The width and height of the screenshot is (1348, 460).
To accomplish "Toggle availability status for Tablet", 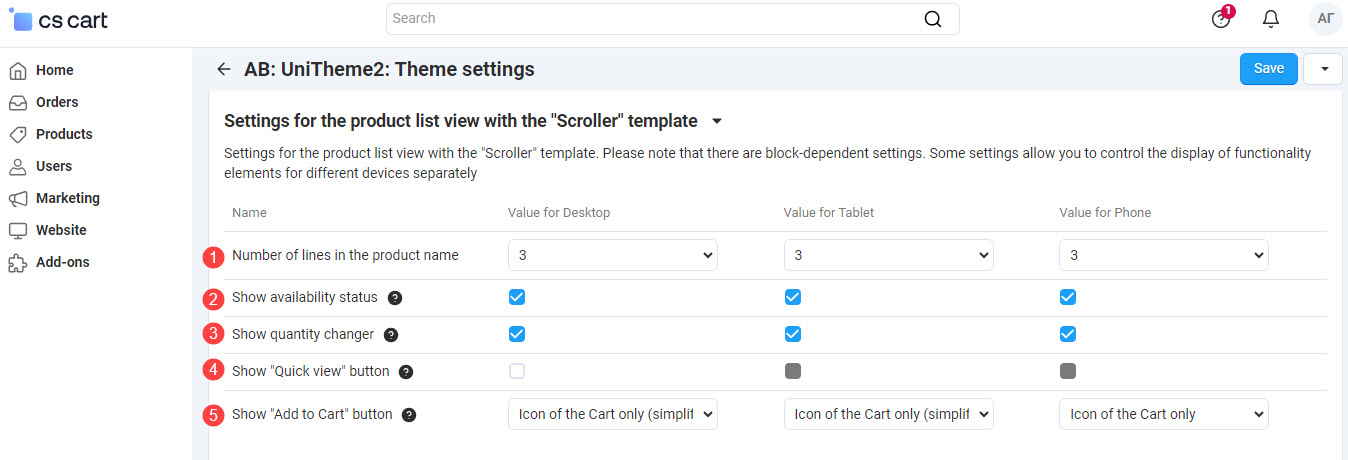I will [x=793, y=297].
